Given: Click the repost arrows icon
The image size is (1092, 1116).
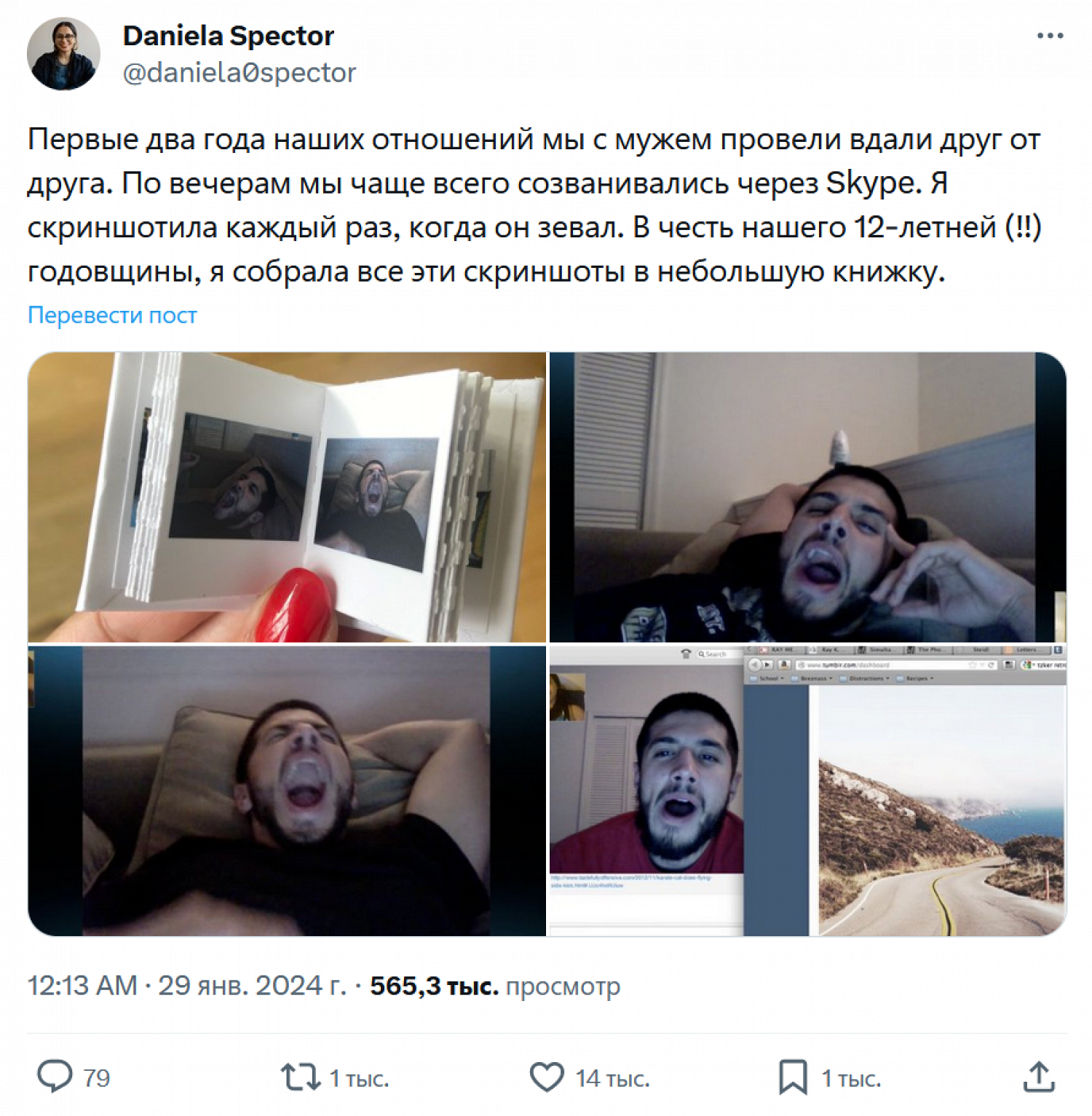Looking at the screenshot, I should point(300,1077).
